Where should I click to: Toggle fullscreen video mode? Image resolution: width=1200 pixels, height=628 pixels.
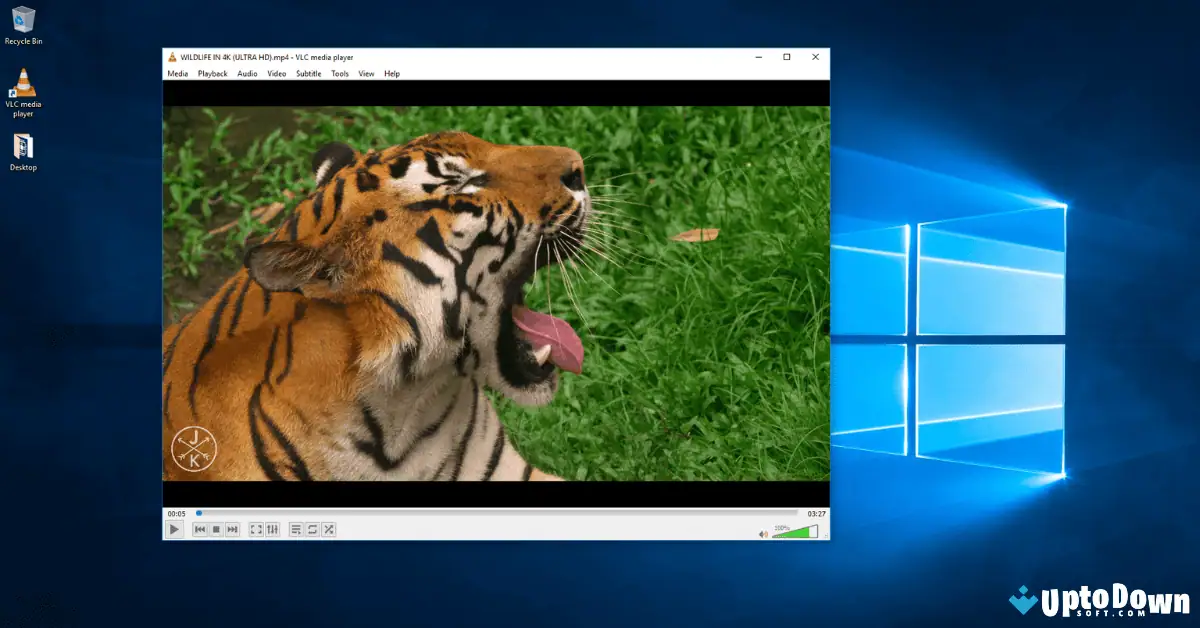pyautogui.click(x=256, y=528)
